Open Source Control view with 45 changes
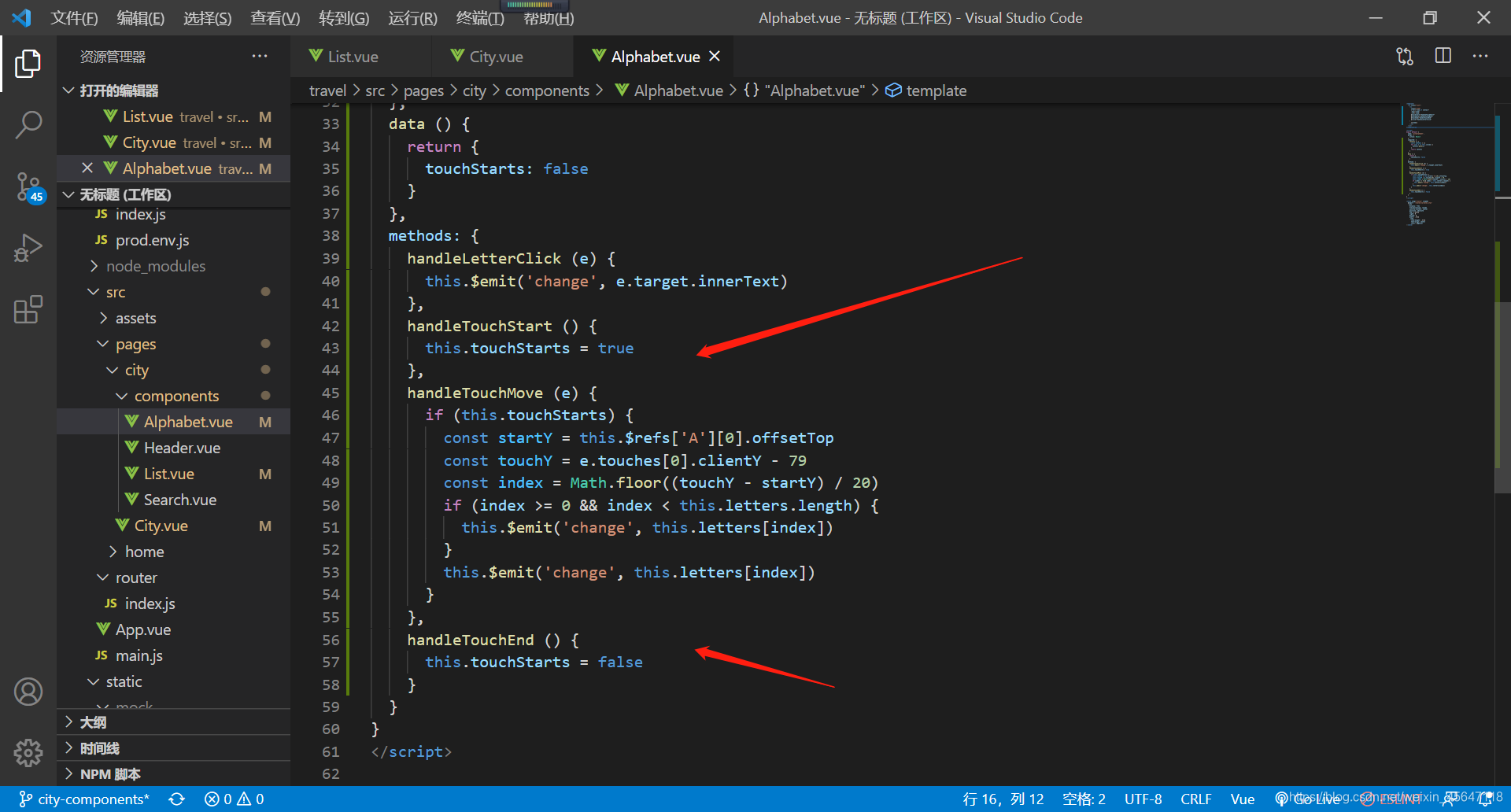Image resolution: width=1511 pixels, height=812 pixels. [x=28, y=187]
